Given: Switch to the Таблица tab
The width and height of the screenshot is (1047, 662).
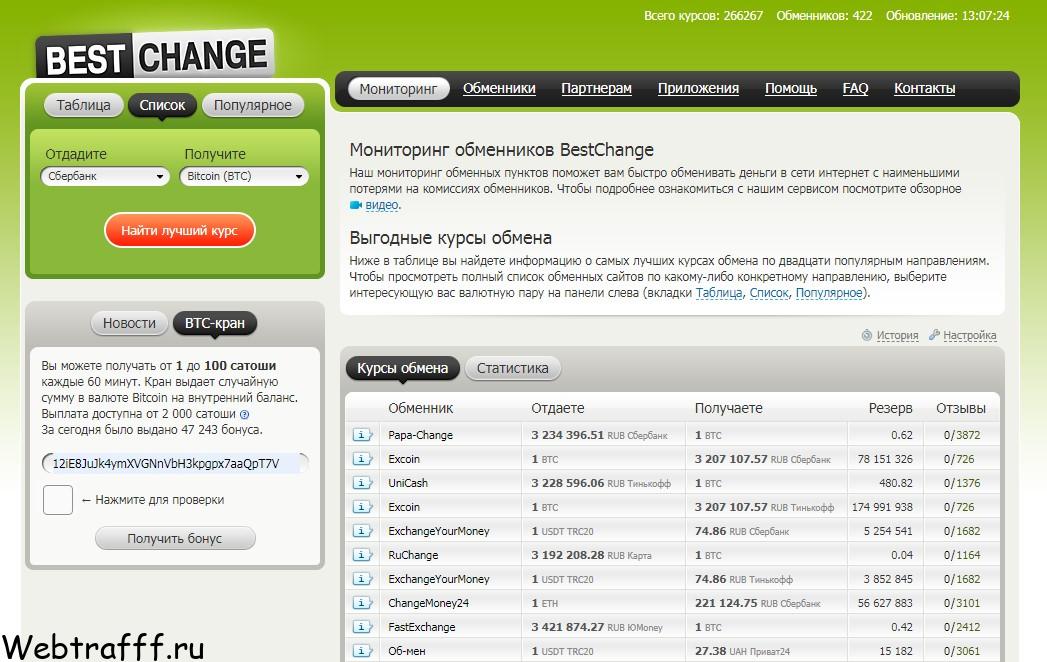Looking at the screenshot, I should (x=83, y=105).
